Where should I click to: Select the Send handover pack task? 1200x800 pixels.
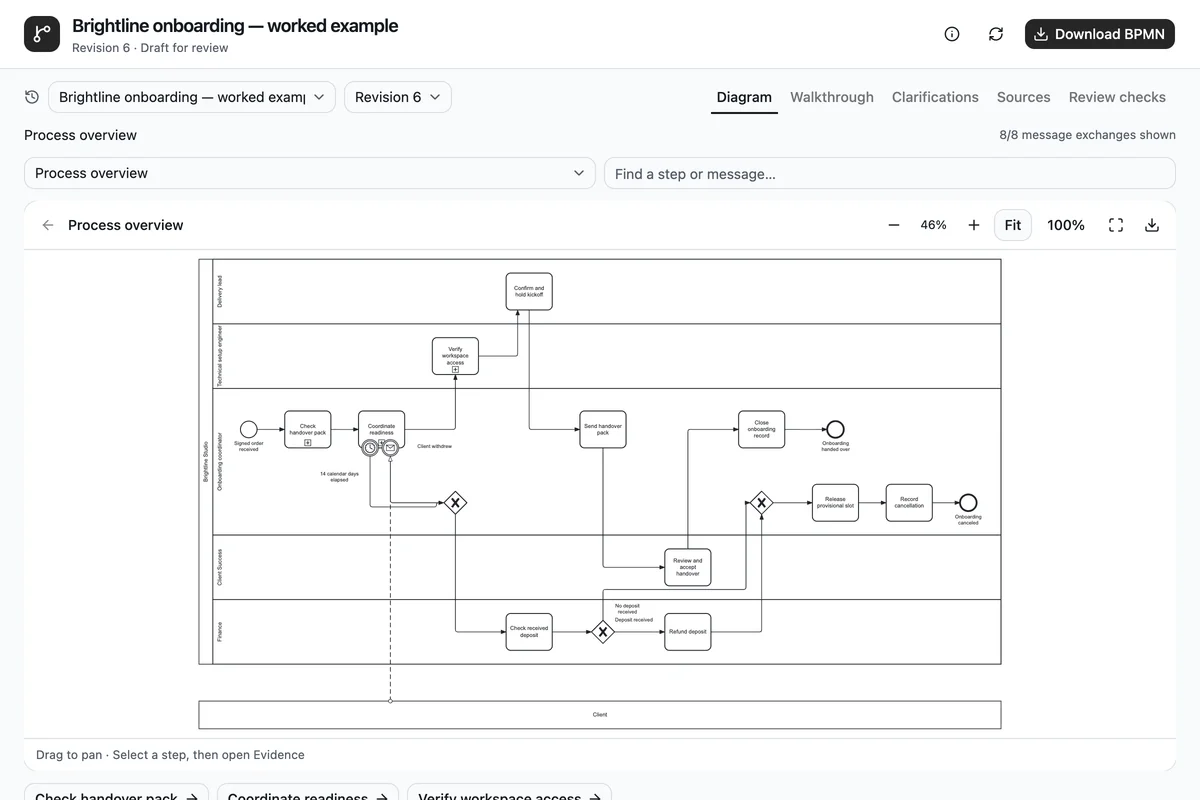603,429
